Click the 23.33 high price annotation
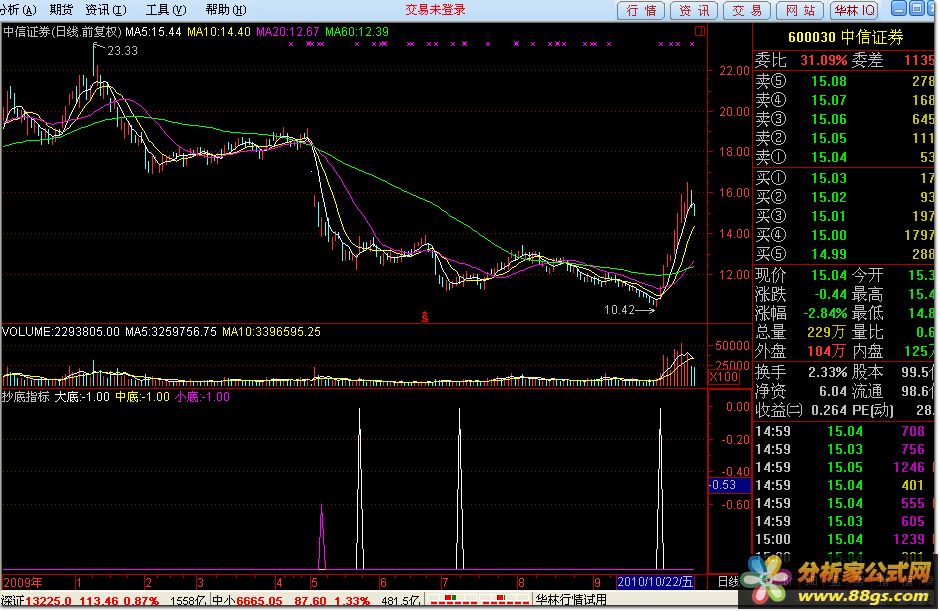 [122, 51]
